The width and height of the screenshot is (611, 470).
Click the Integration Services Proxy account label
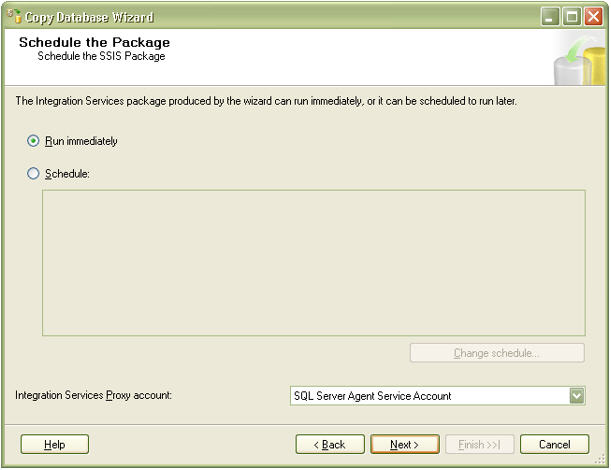(x=94, y=395)
